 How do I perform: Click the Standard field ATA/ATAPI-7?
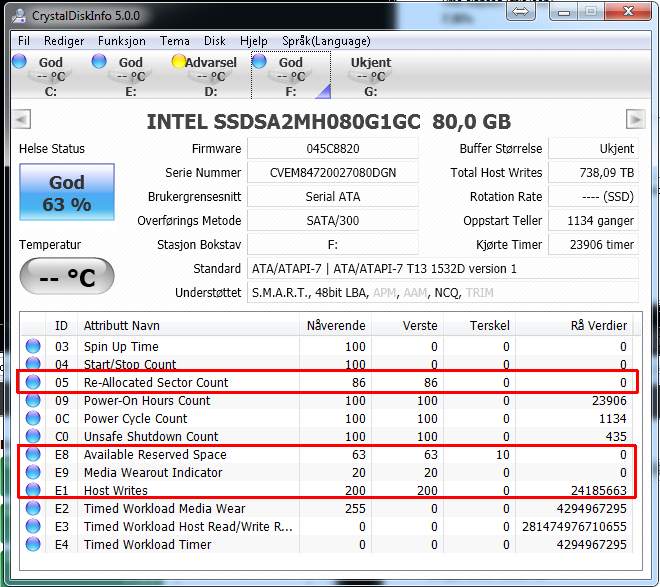(443, 268)
